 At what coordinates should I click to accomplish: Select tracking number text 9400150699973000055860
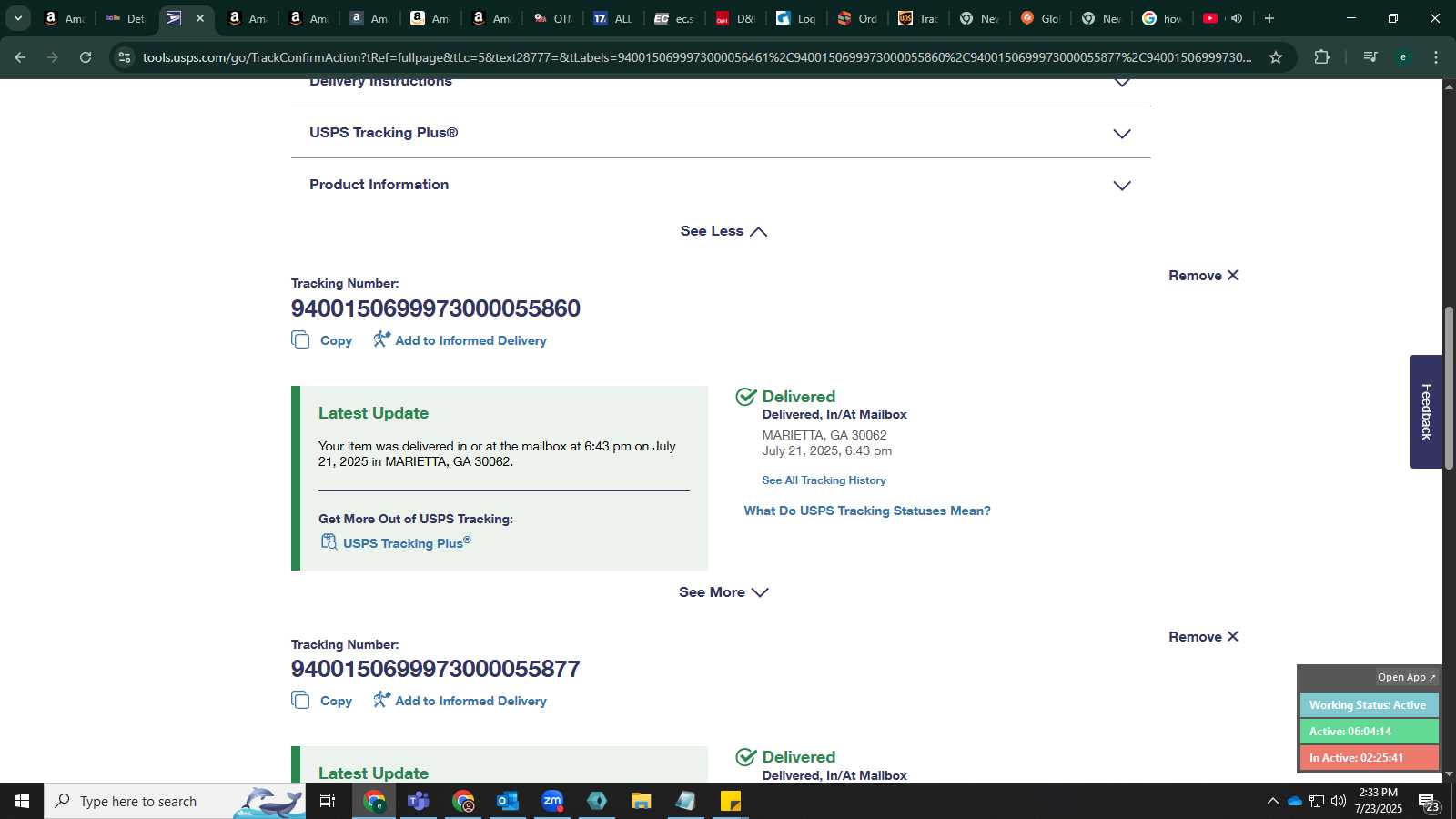(x=436, y=308)
